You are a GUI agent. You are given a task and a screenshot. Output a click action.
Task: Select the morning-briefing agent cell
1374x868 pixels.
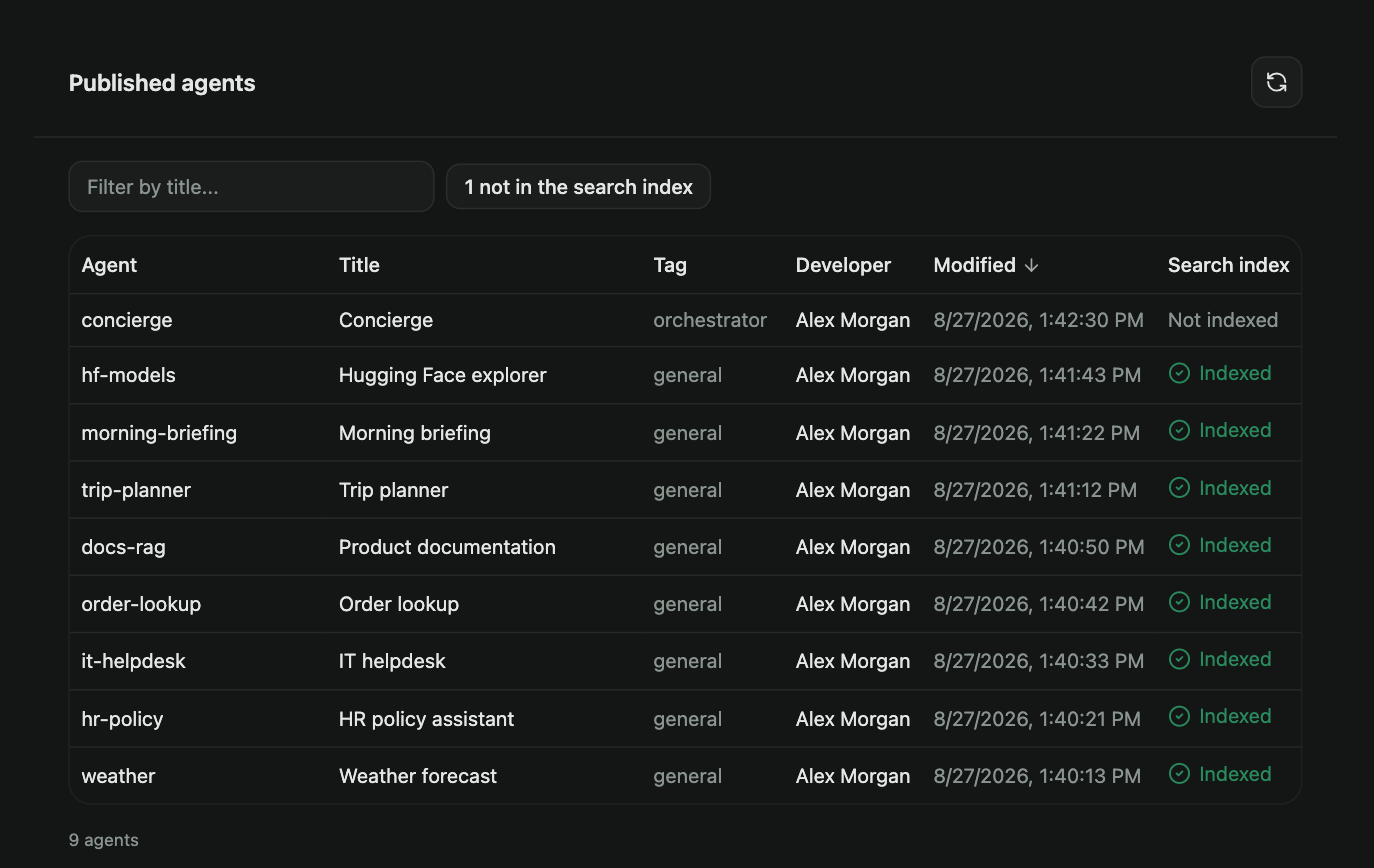(x=159, y=433)
